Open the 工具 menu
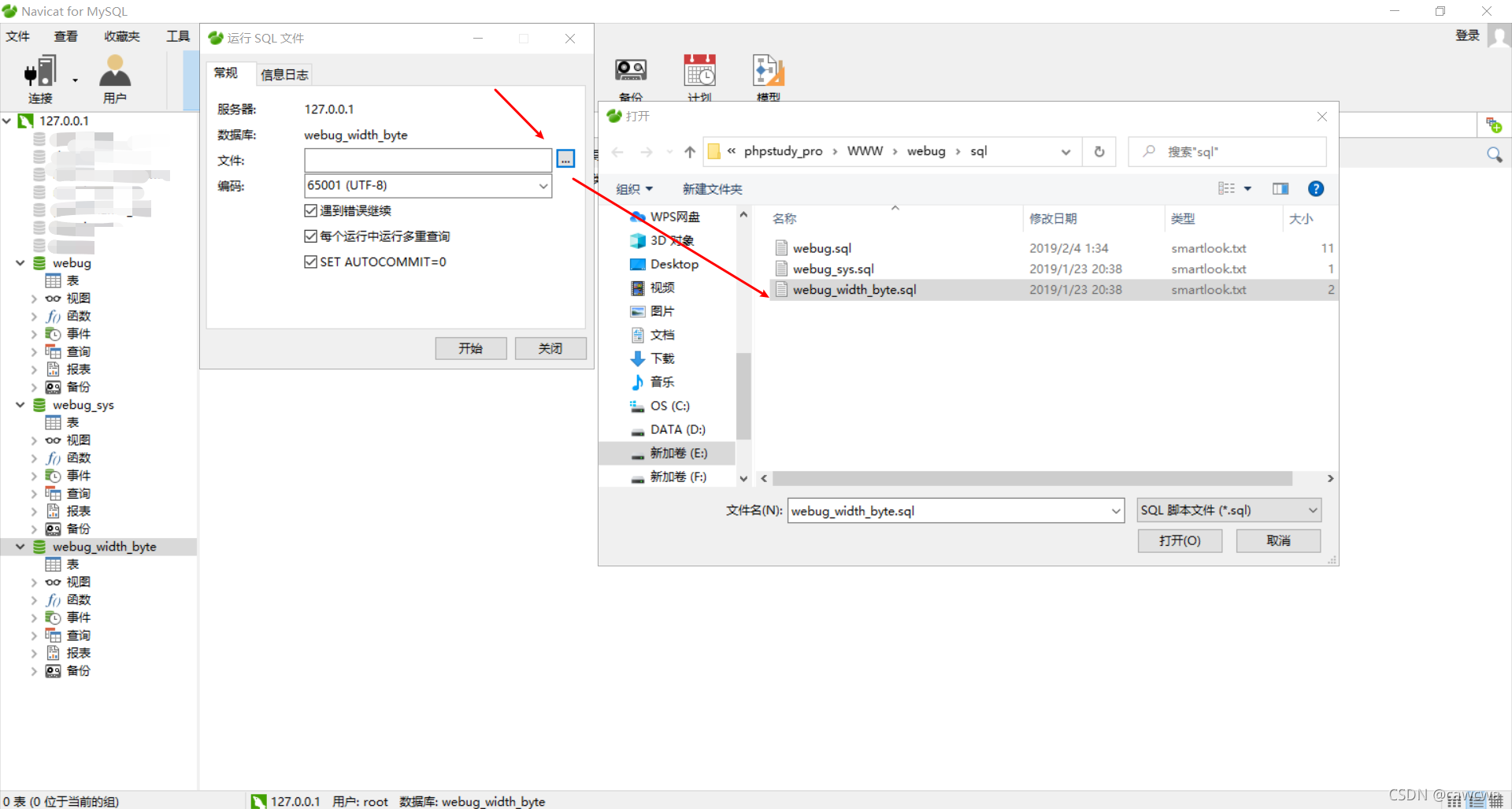 coord(178,36)
